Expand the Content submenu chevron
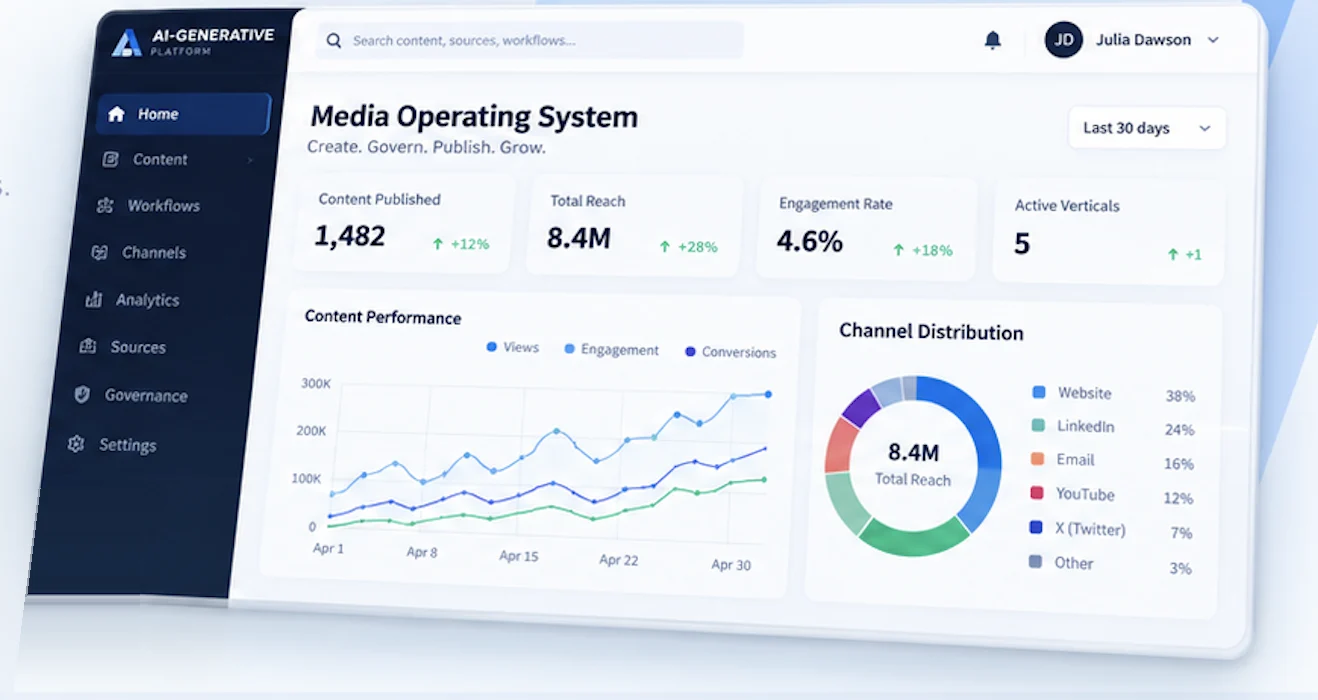This screenshot has height=700, width=1318. pos(250,160)
